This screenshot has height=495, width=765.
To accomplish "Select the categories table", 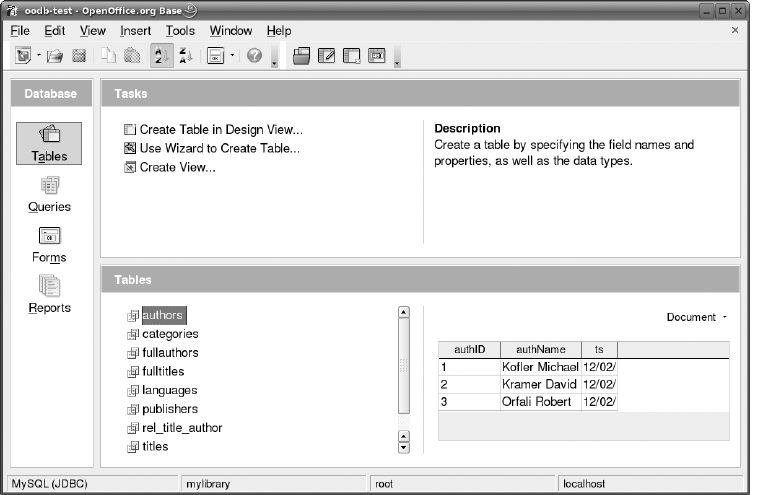I will pos(170,334).
